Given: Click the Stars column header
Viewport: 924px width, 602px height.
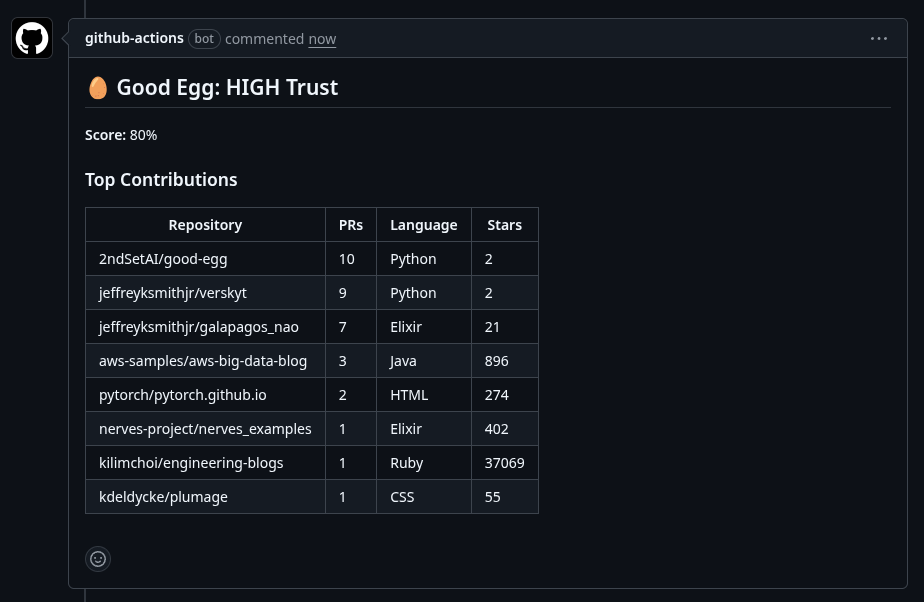Looking at the screenshot, I should point(504,225).
